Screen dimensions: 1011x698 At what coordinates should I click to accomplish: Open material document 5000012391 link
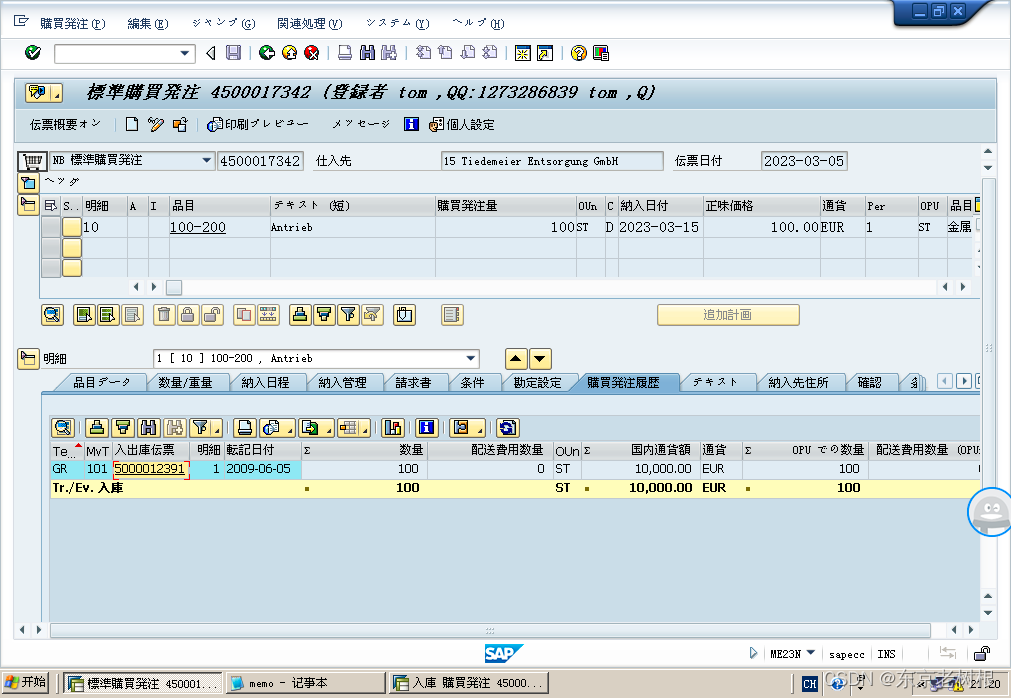(x=149, y=468)
